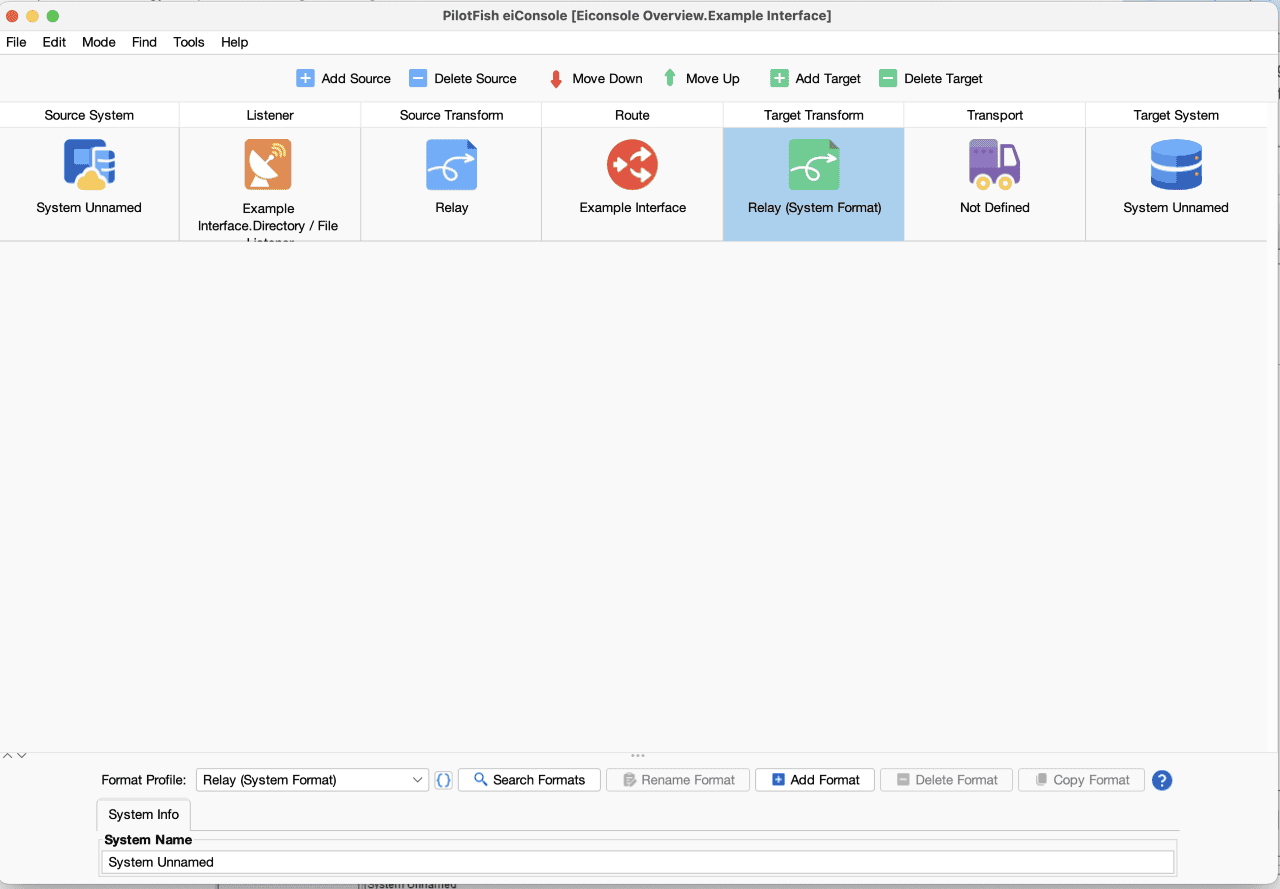The image size is (1280, 889).
Task: Switch to the System Info tab
Action: pyautogui.click(x=144, y=814)
